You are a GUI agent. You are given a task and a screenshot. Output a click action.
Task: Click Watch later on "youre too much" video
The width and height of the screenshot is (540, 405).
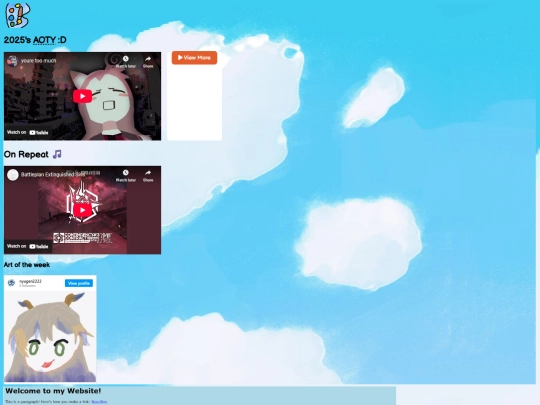tap(125, 62)
